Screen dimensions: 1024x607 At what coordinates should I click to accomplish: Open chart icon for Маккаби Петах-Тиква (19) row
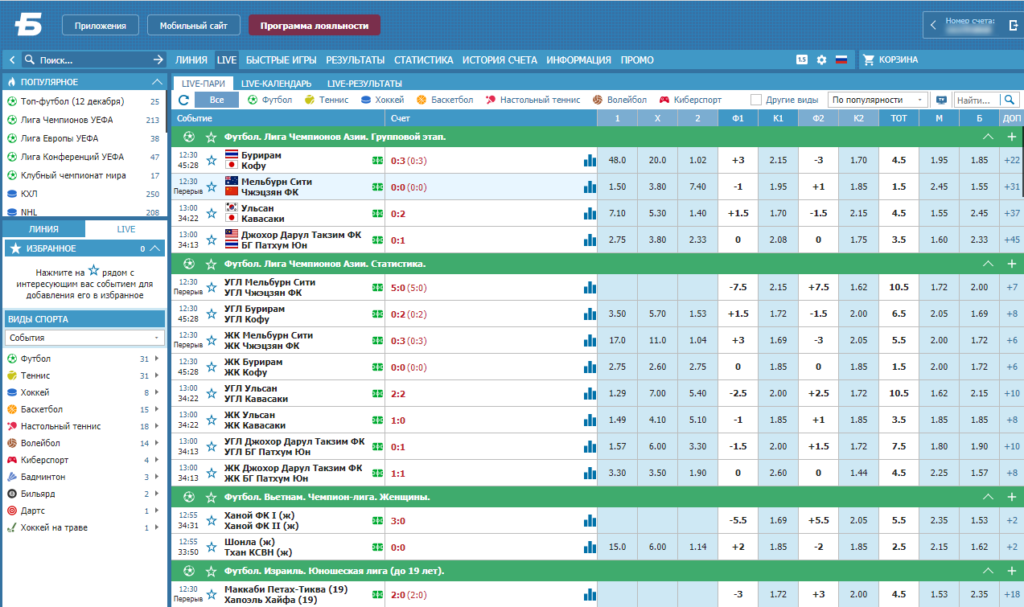pyautogui.click(x=590, y=595)
